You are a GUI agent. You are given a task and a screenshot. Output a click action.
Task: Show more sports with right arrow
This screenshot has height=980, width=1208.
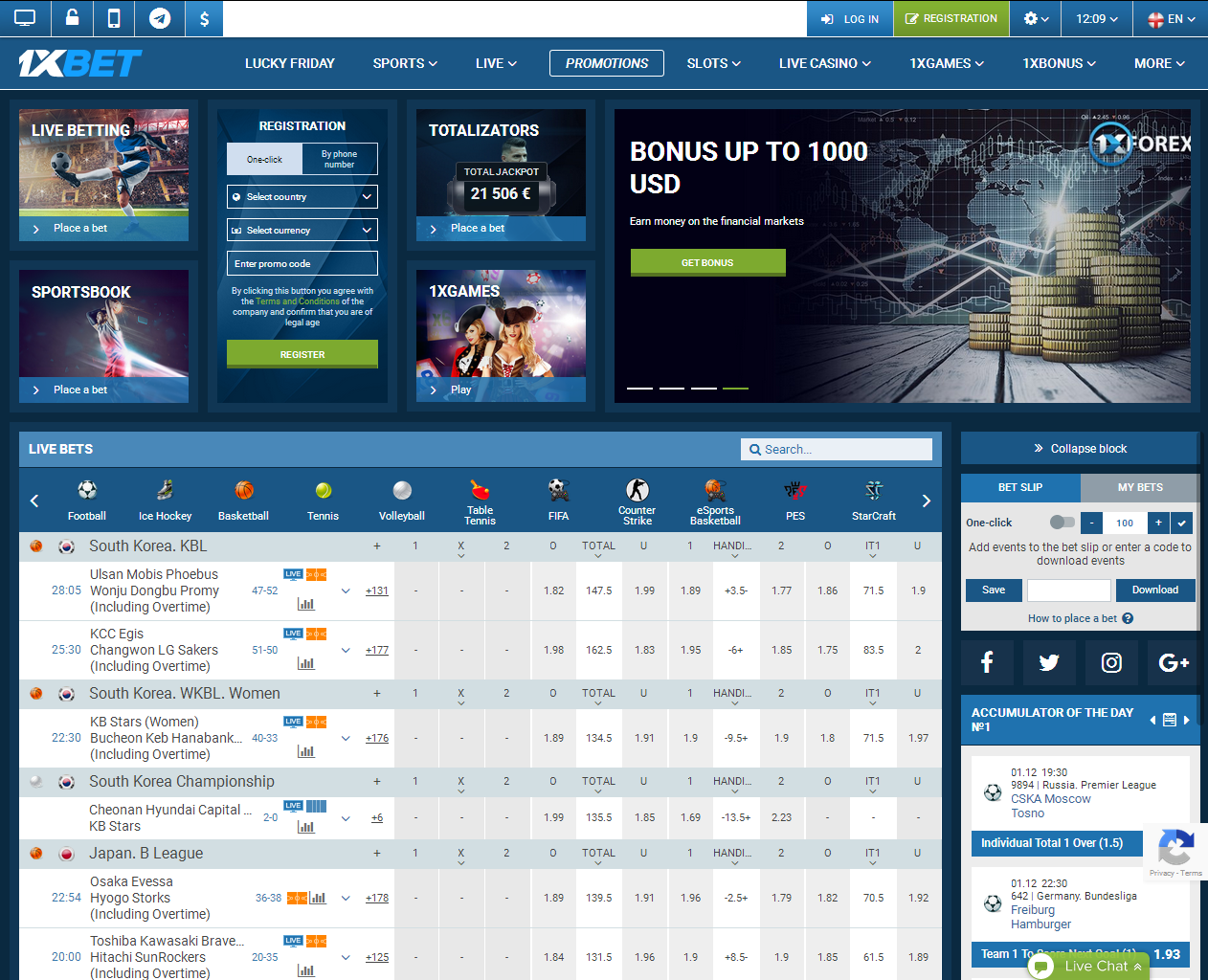[x=926, y=501]
